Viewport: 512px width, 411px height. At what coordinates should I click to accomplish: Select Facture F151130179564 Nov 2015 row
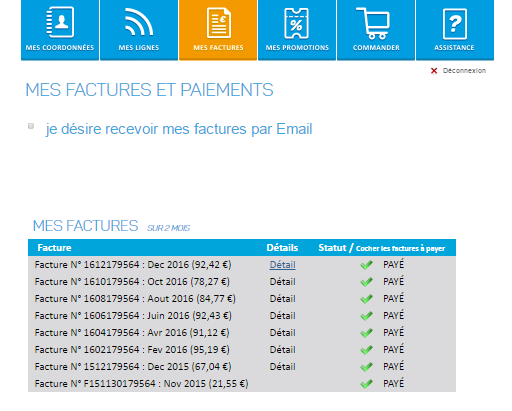[242, 384]
